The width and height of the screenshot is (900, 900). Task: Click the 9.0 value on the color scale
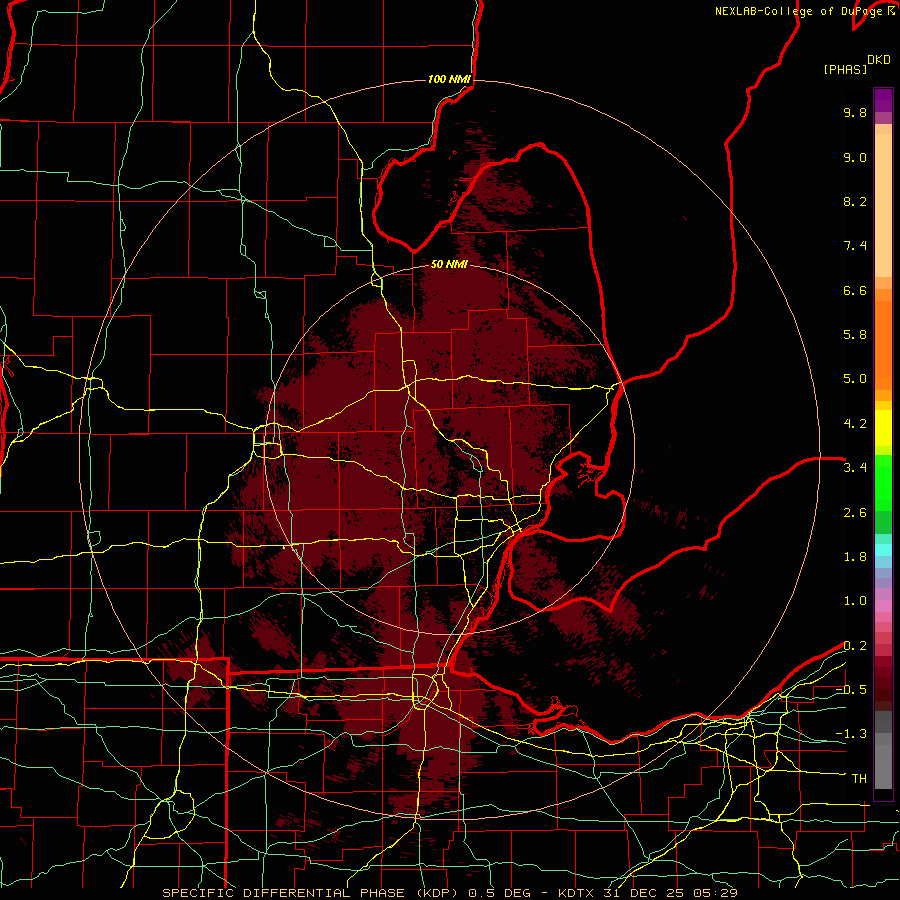[855, 157]
